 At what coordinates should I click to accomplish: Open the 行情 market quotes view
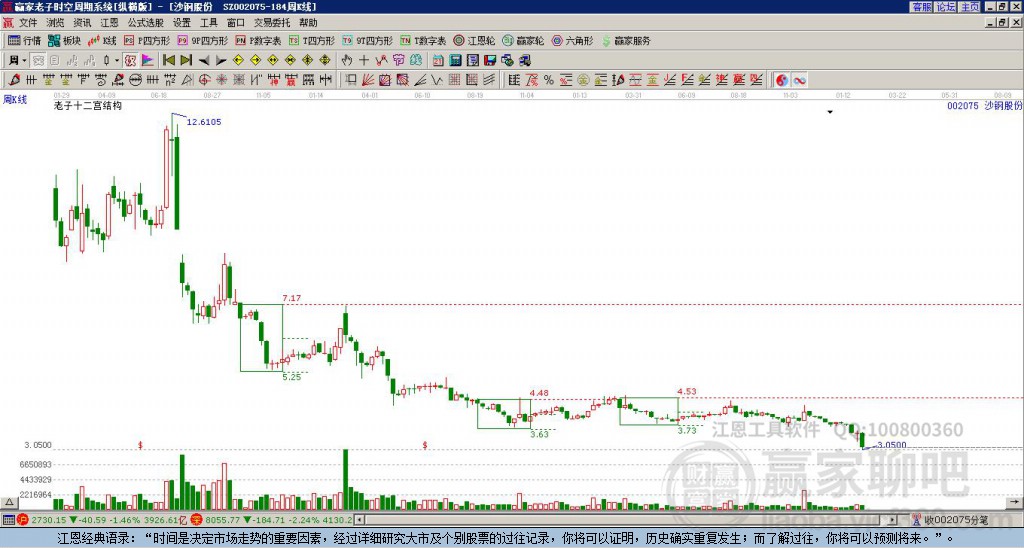[24, 40]
